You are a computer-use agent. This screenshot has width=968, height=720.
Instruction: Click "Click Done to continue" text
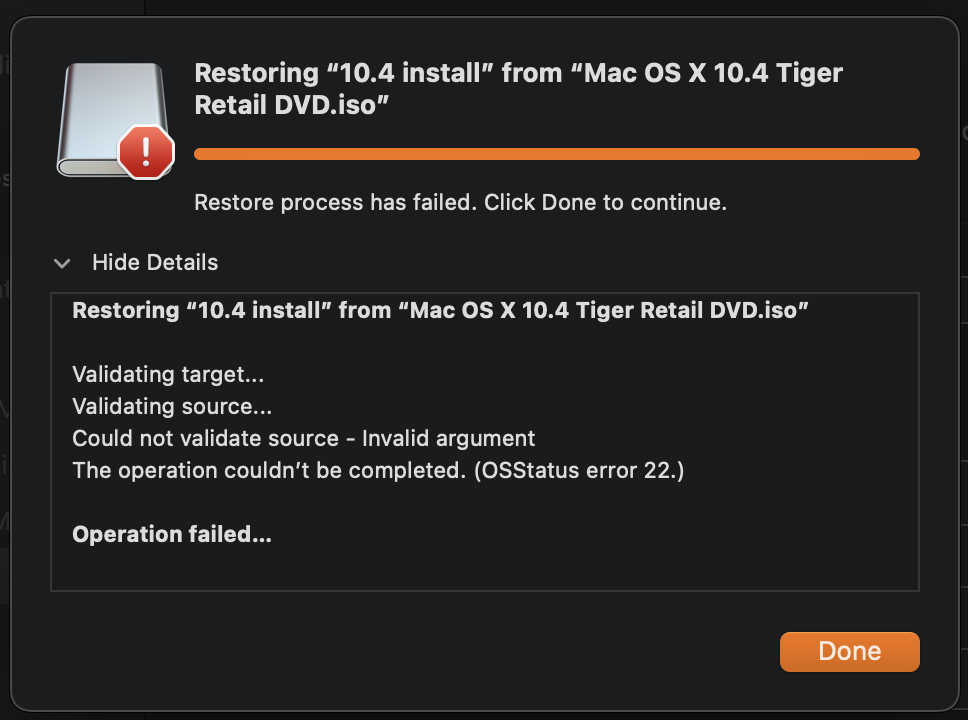click(605, 203)
